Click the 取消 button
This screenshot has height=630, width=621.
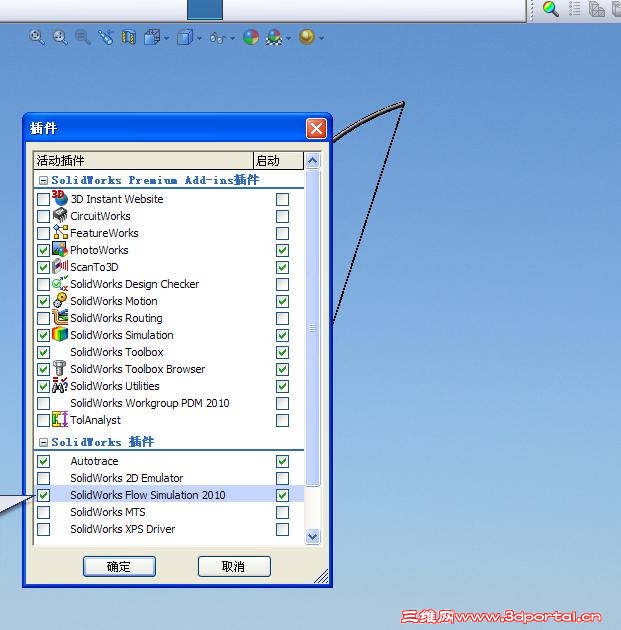pyautogui.click(x=234, y=567)
